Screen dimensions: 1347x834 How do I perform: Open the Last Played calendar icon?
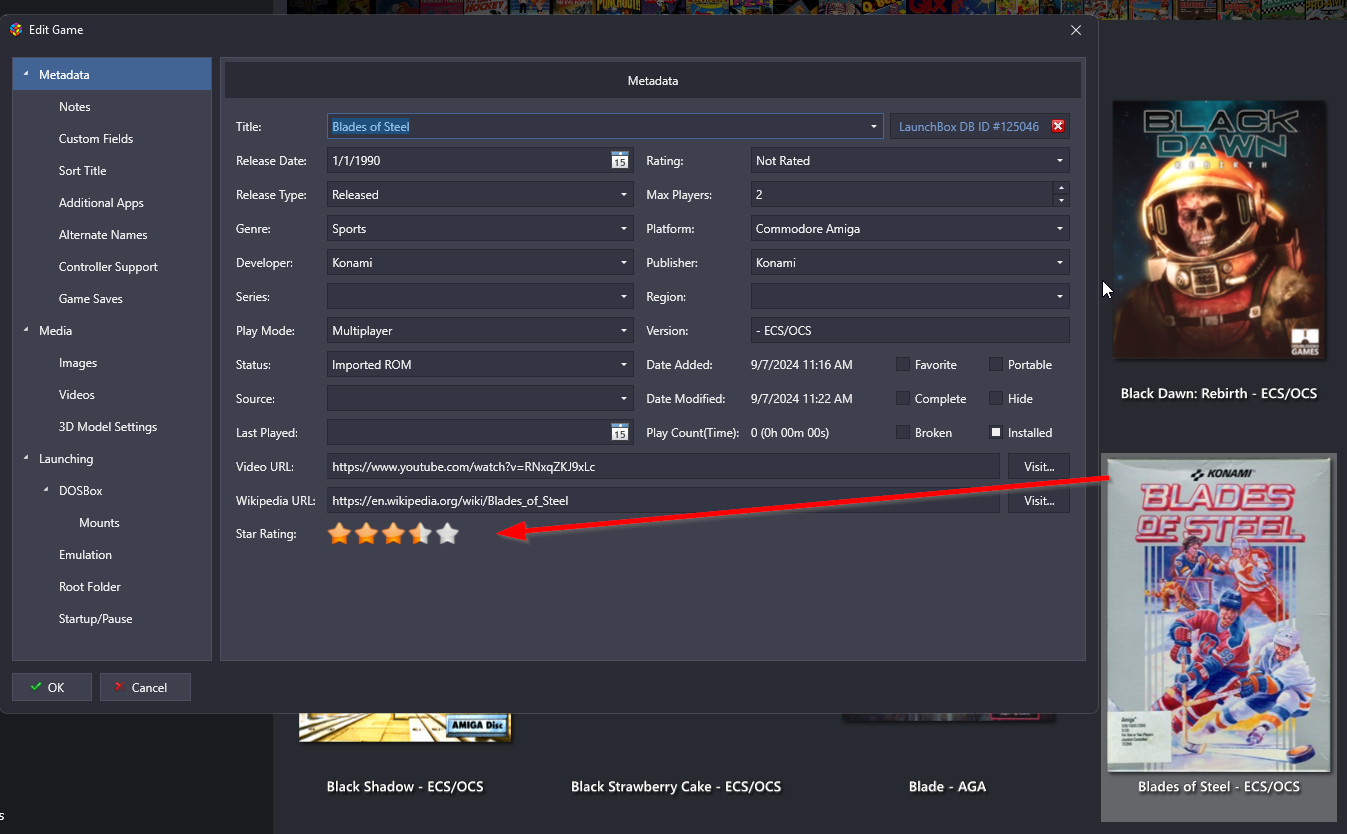620,432
